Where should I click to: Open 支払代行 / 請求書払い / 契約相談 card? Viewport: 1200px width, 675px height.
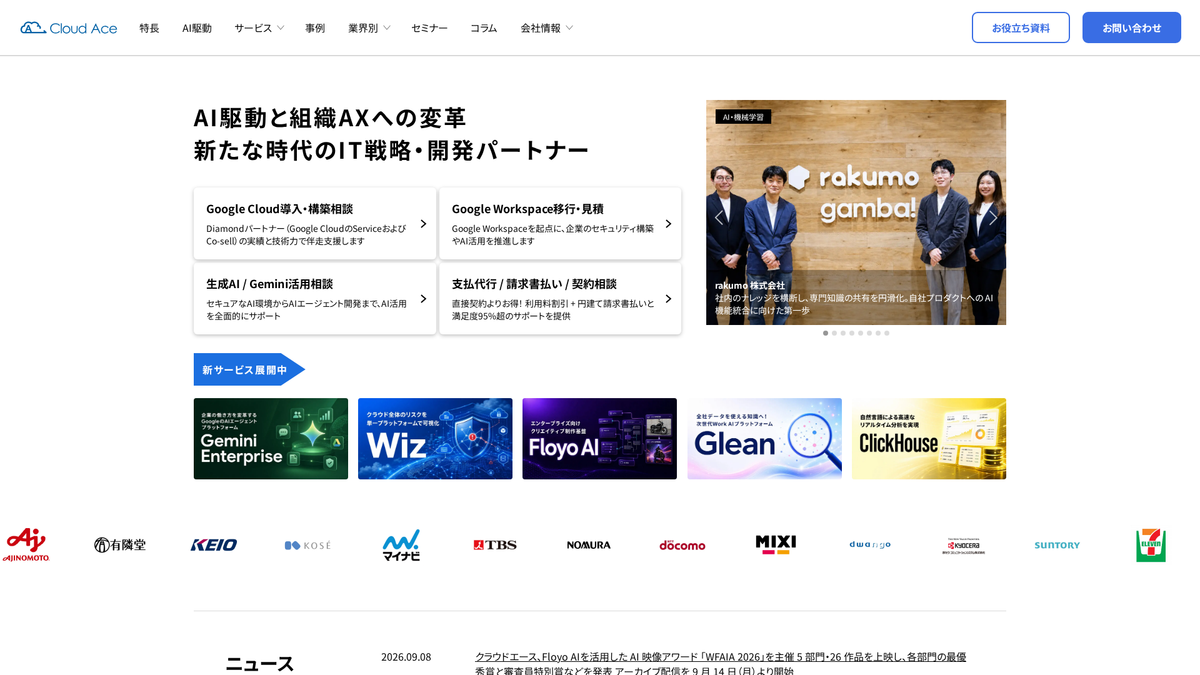tap(560, 299)
